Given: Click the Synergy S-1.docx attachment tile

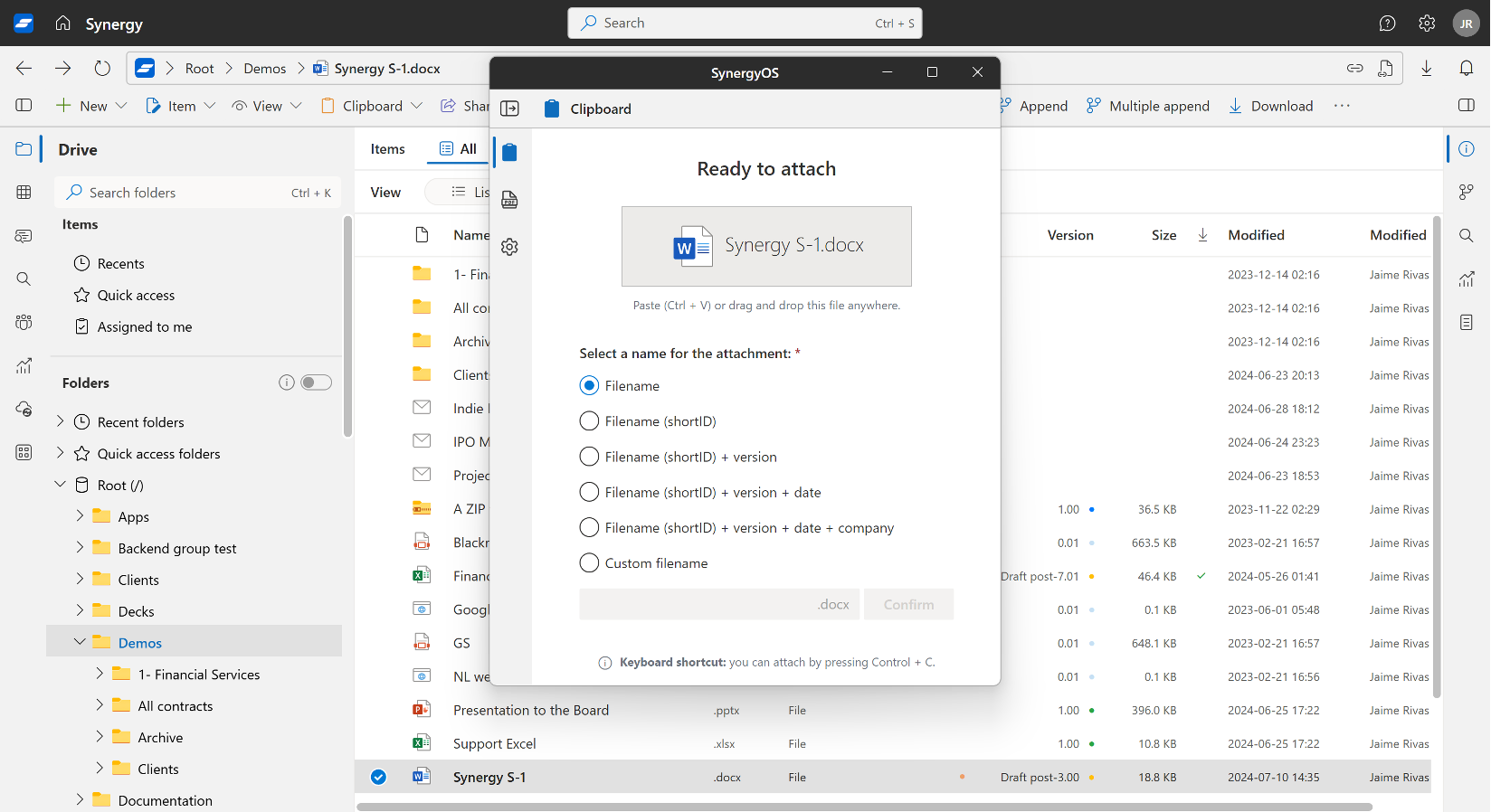Looking at the screenshot, I should pyautogui.click(x=766, y=246).
